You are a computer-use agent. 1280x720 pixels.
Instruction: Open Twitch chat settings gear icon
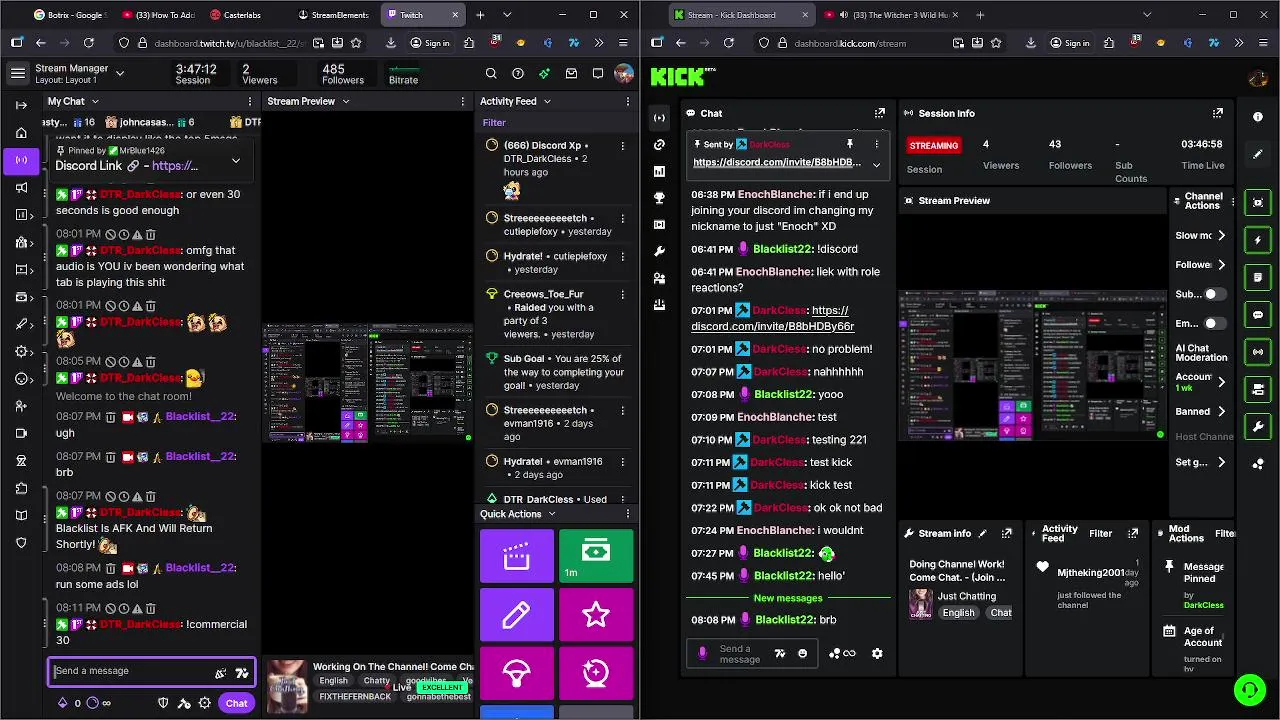[x=204, y=703]
